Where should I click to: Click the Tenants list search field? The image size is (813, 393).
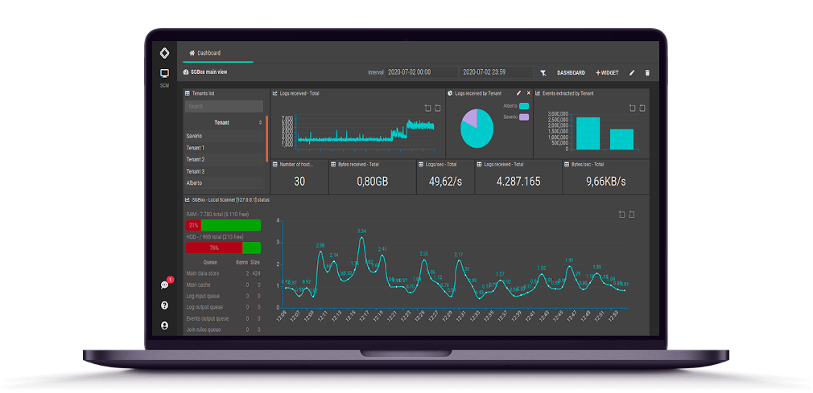[224, 106]
